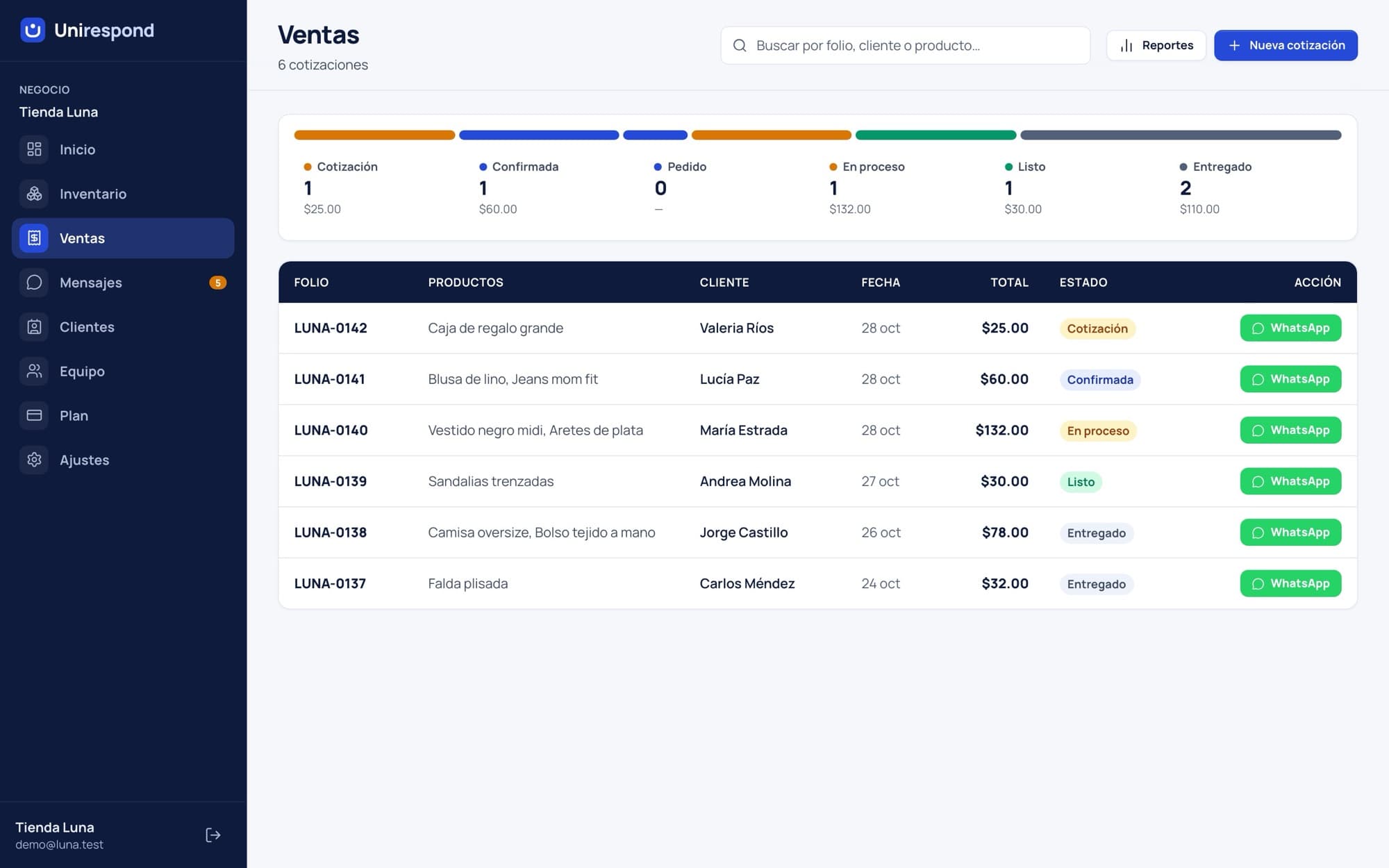Focus the search by folio field

point(905,45)
